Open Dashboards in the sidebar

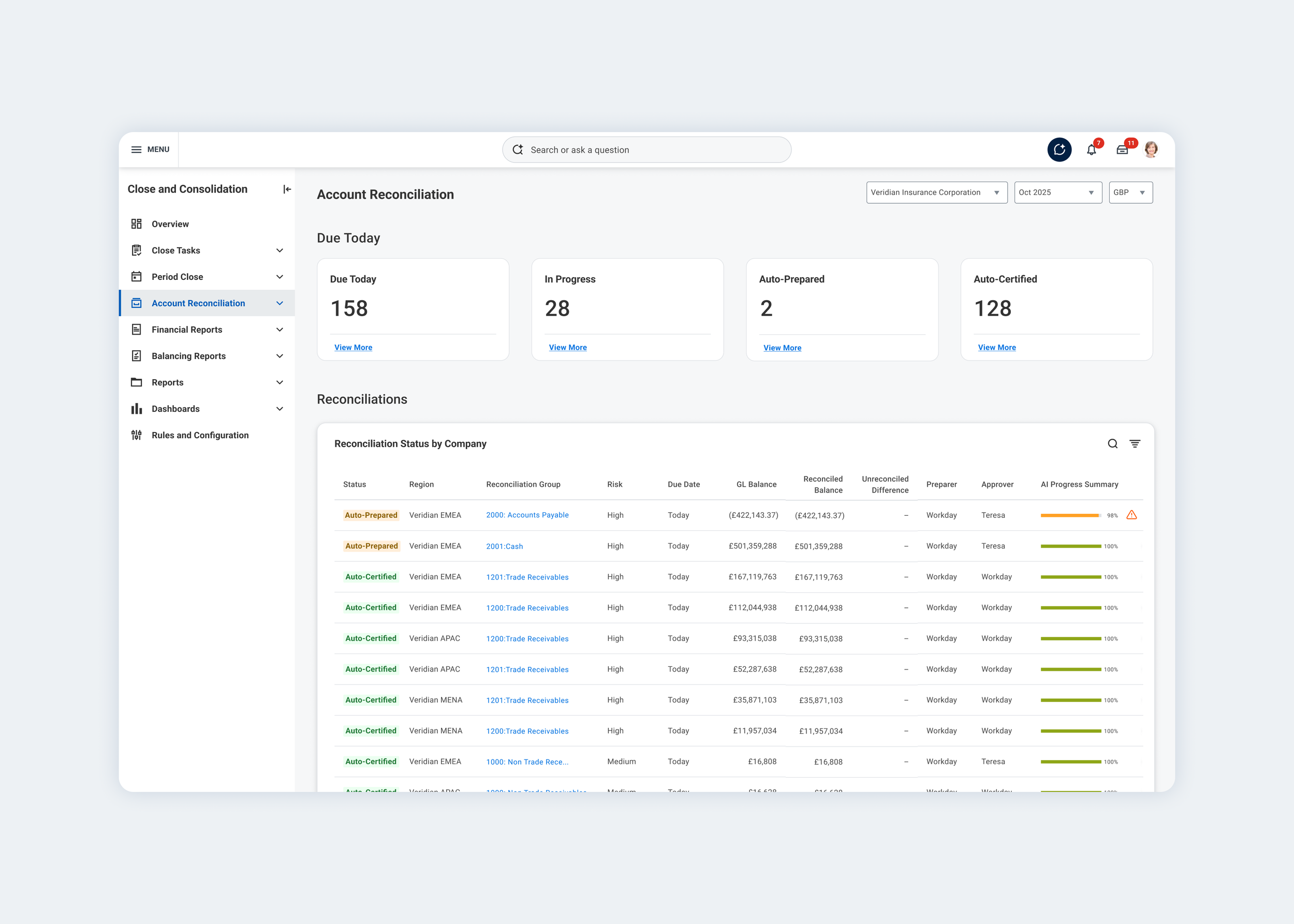tap(175, 409)
